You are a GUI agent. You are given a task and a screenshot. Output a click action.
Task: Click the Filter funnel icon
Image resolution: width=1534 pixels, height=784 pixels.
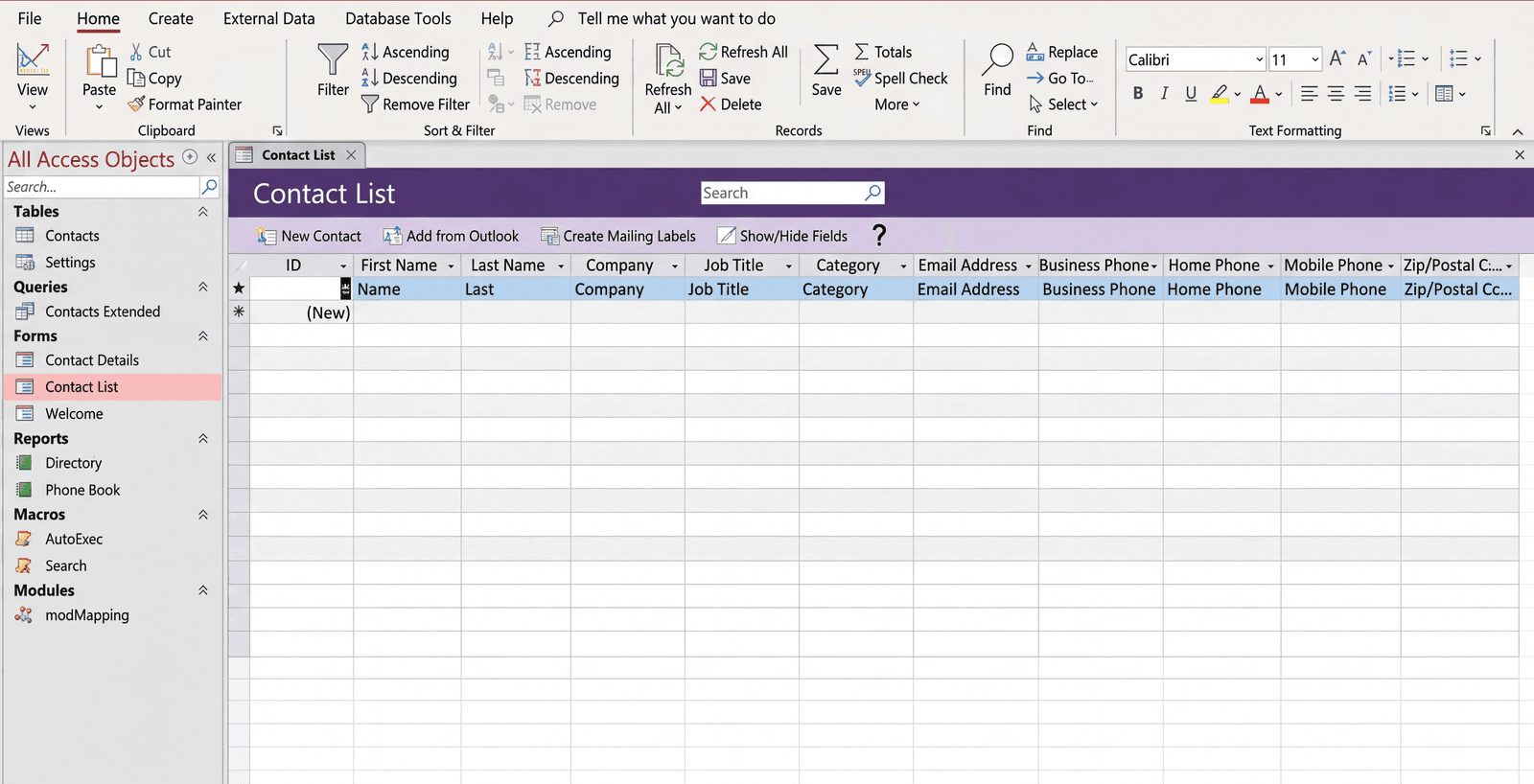333,59
